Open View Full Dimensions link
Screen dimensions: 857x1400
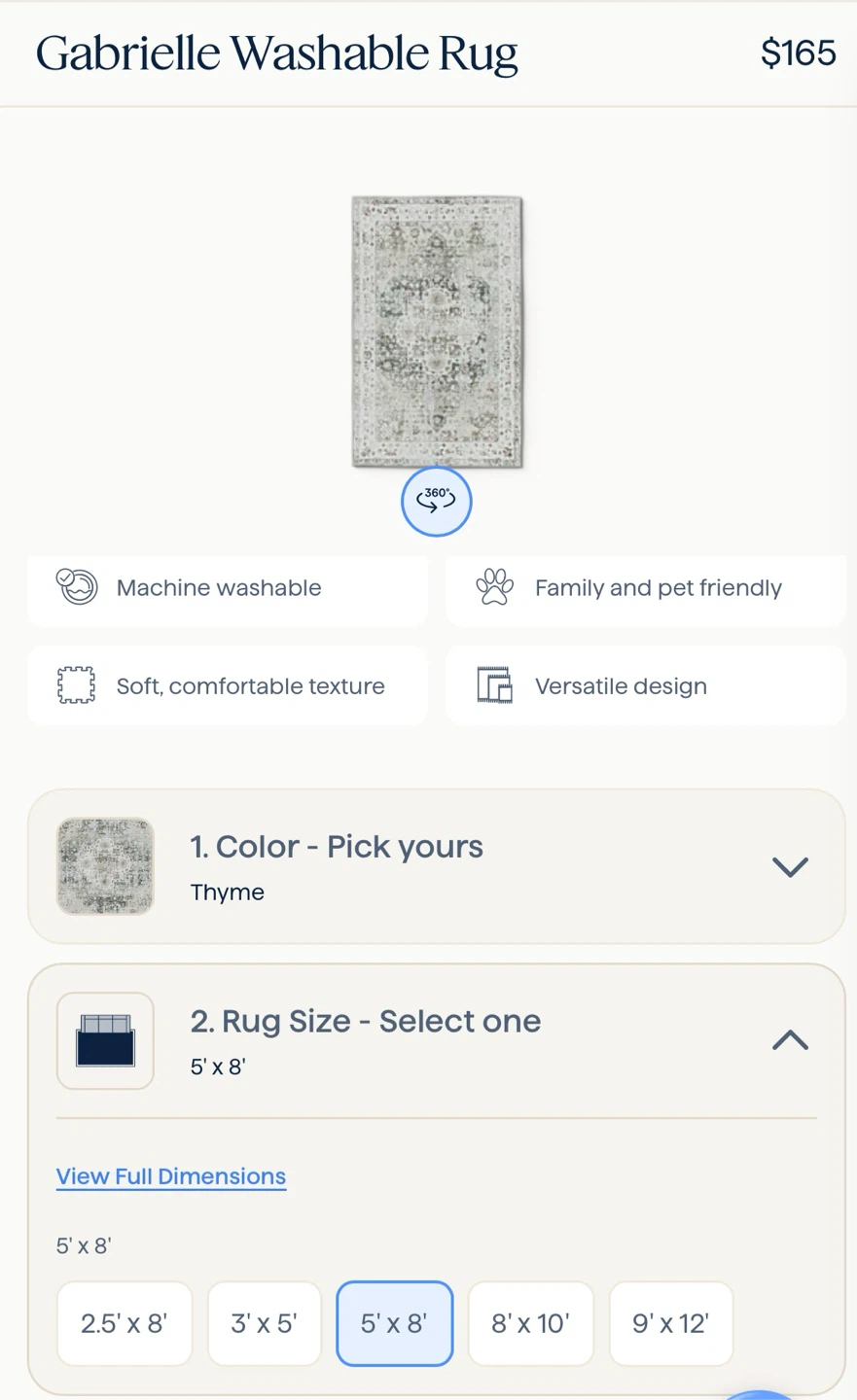coord(171,1176)
